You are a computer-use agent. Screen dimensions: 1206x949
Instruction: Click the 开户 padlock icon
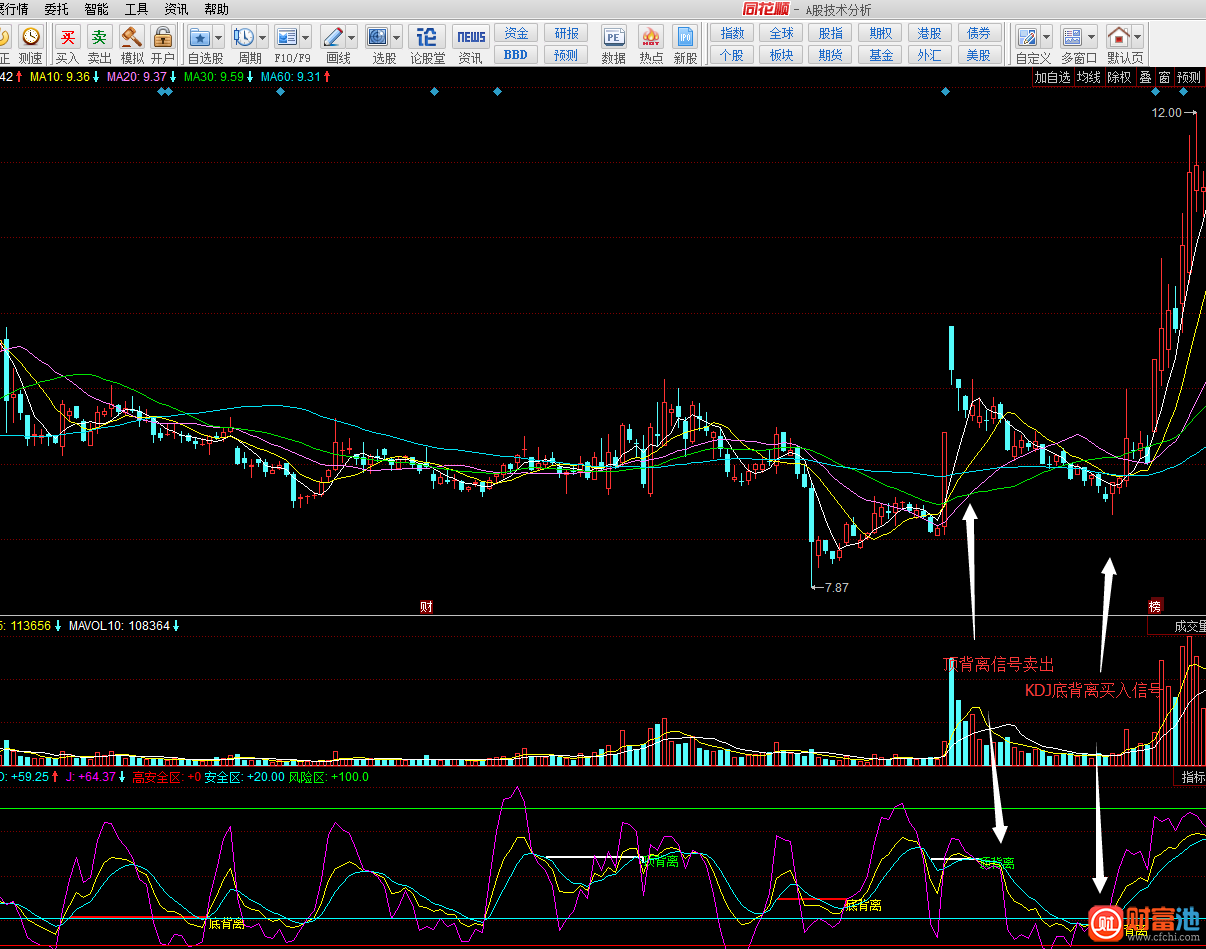click(163, 38)
